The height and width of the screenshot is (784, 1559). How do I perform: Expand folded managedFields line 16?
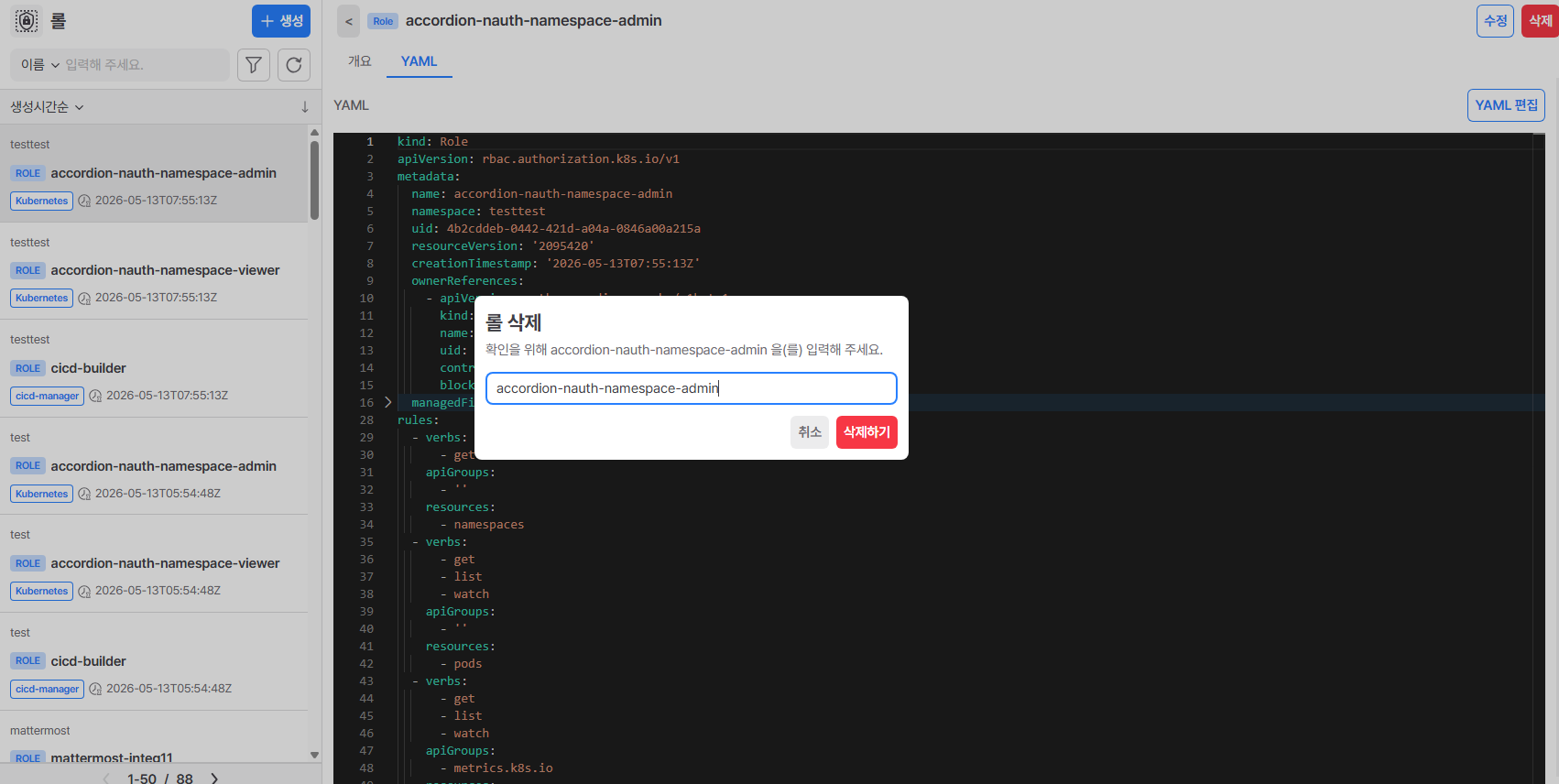click(388, 403)
